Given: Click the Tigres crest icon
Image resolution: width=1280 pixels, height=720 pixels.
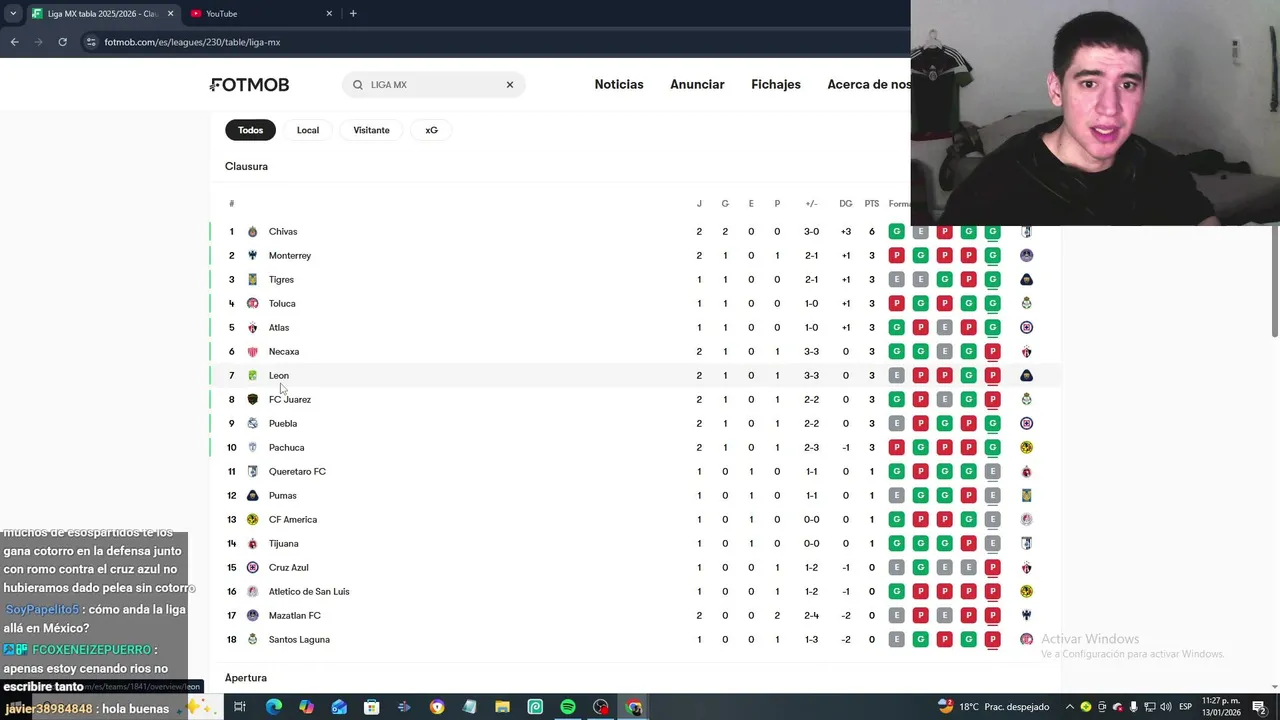Looking at the screenshot, I should 252,280.
